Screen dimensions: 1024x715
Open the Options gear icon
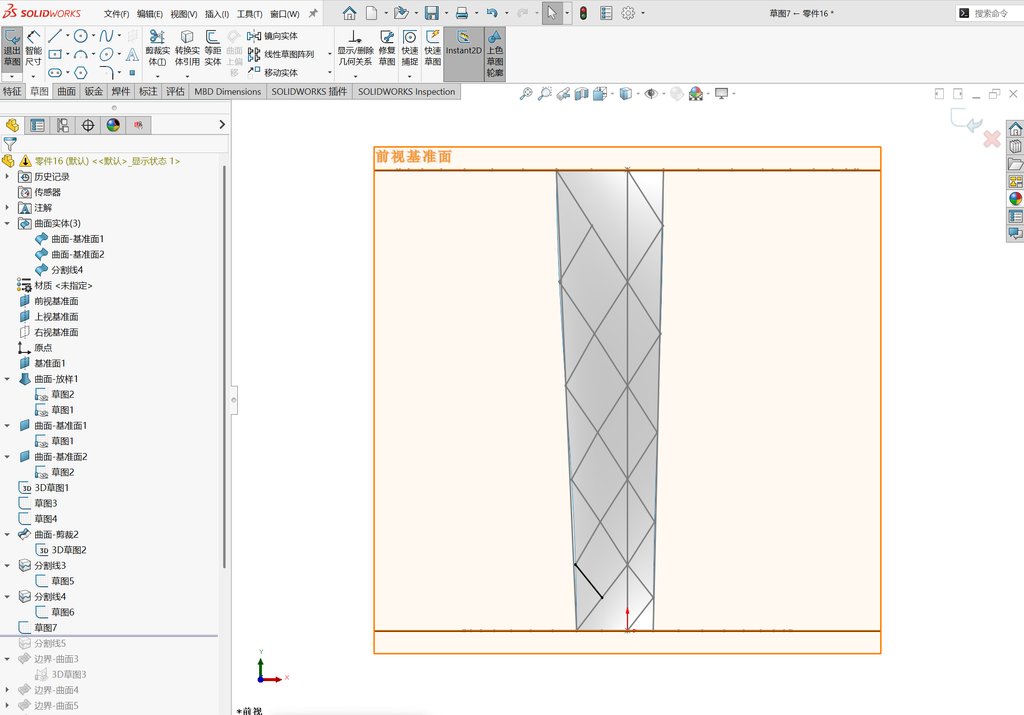click(628, 13)
